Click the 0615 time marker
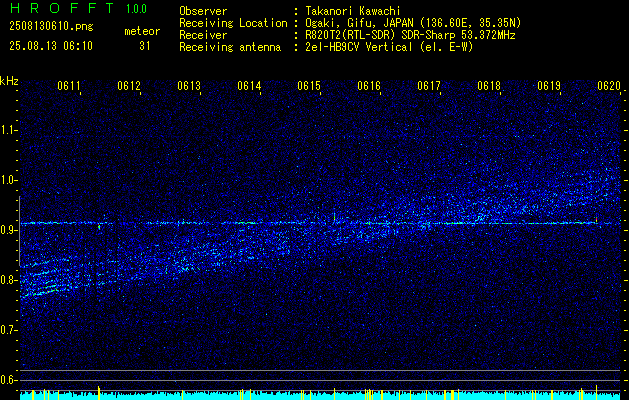This screenshot has height=400, width=629. 309,86
